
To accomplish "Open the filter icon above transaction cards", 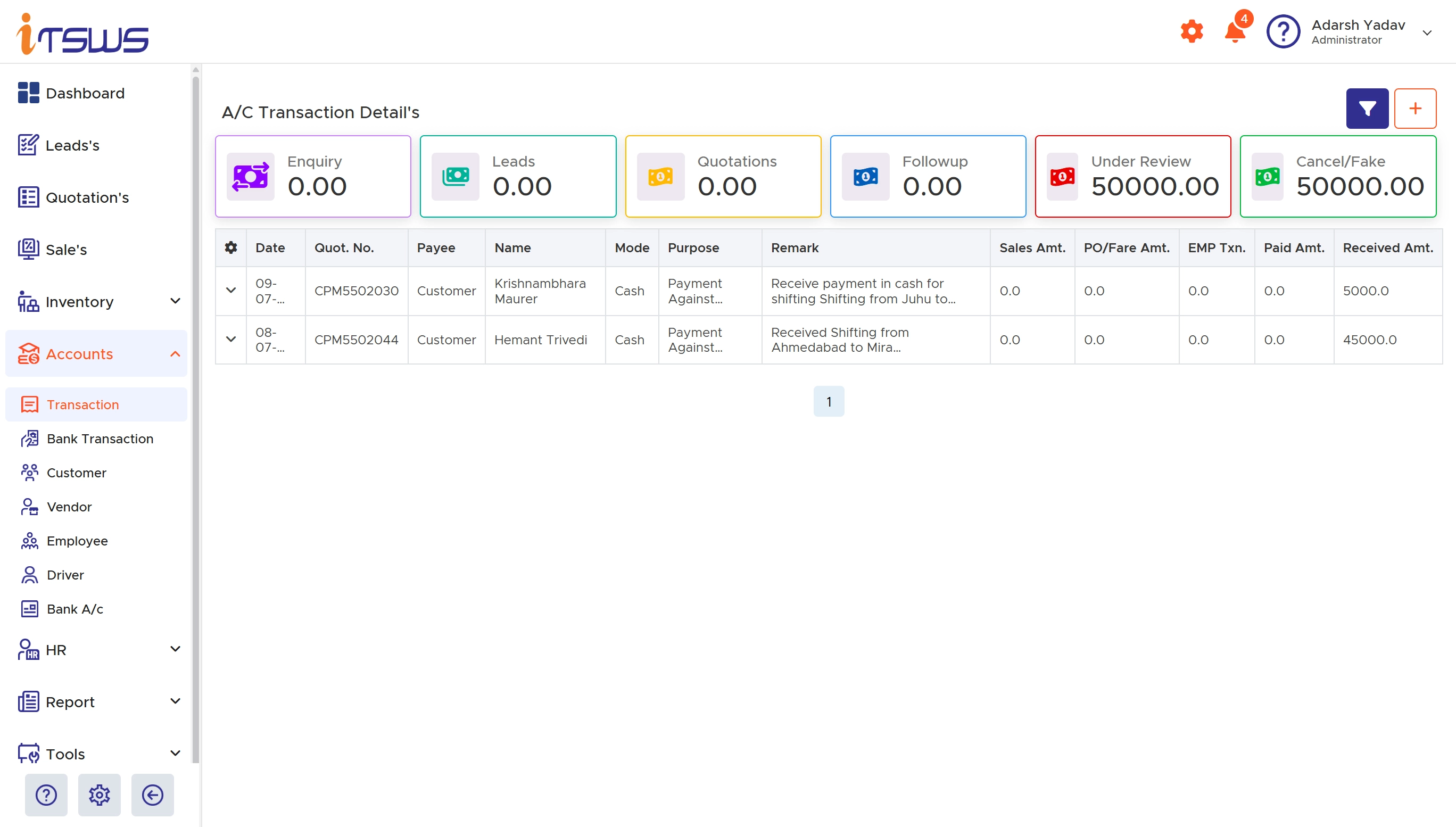I will click(1367, 108).
